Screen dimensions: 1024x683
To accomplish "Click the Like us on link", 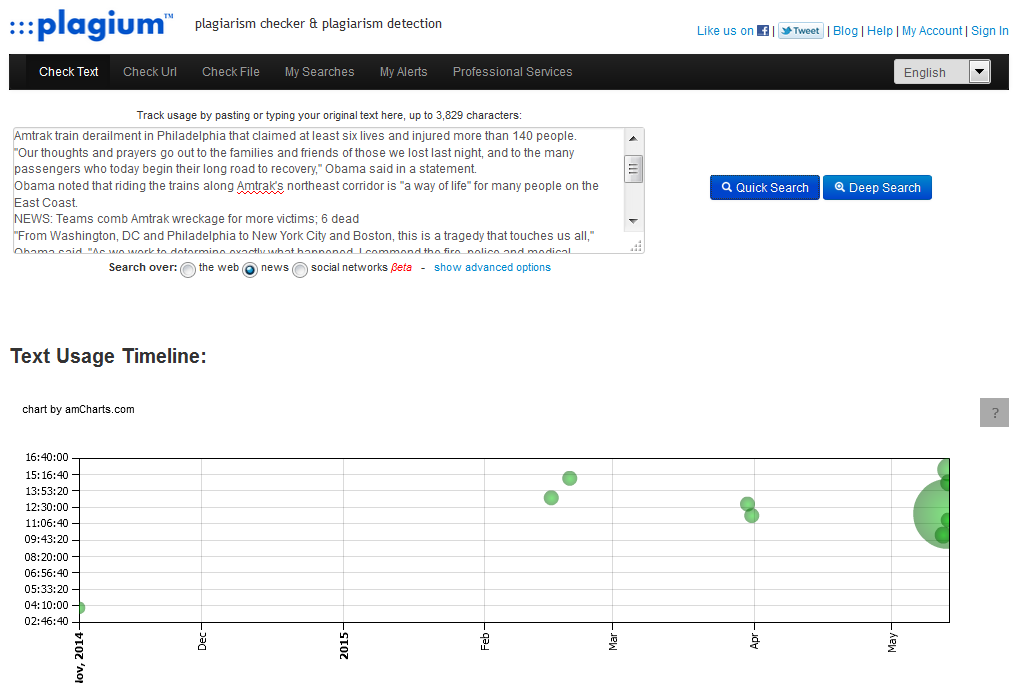I will tap(725, 31).
